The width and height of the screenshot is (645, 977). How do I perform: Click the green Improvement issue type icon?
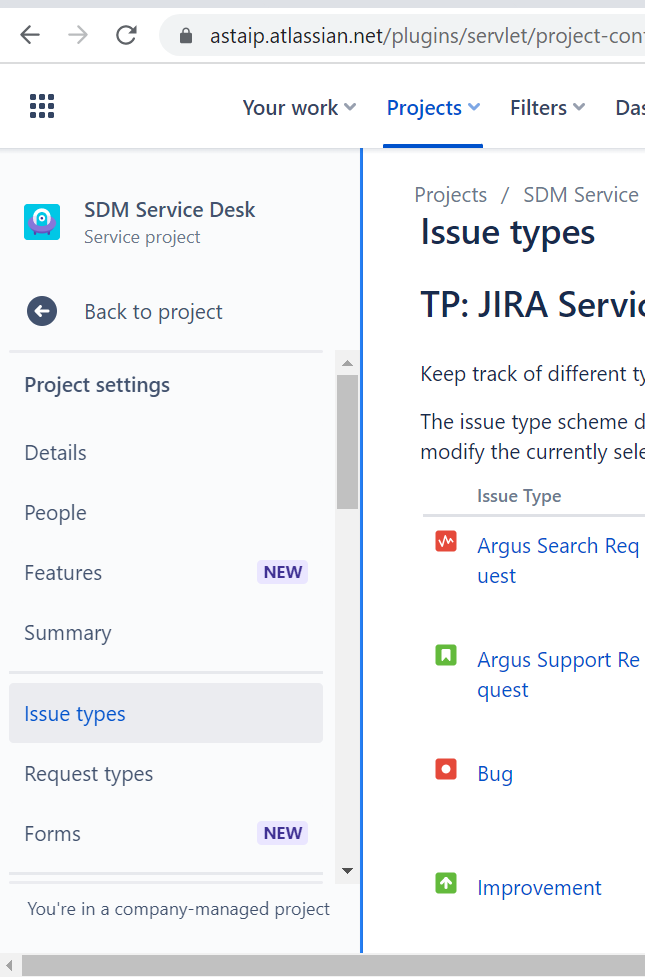pyautogui.click(x=446, y=883)
